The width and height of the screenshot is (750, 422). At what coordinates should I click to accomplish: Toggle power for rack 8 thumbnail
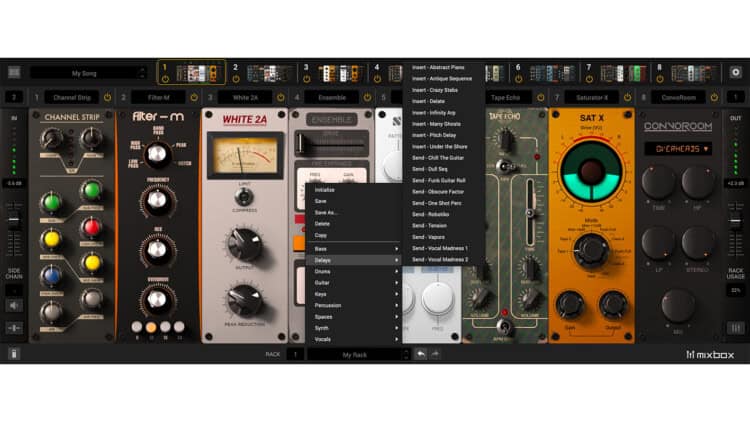pyautogui.click(x=660, y=79)
